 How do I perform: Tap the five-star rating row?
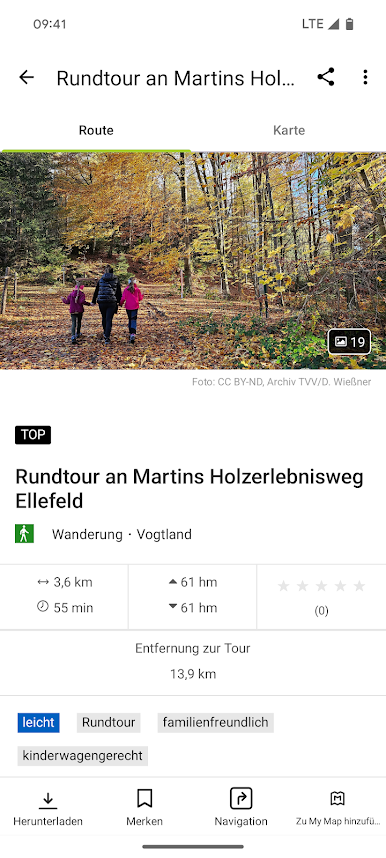click(x=321, y=586)
